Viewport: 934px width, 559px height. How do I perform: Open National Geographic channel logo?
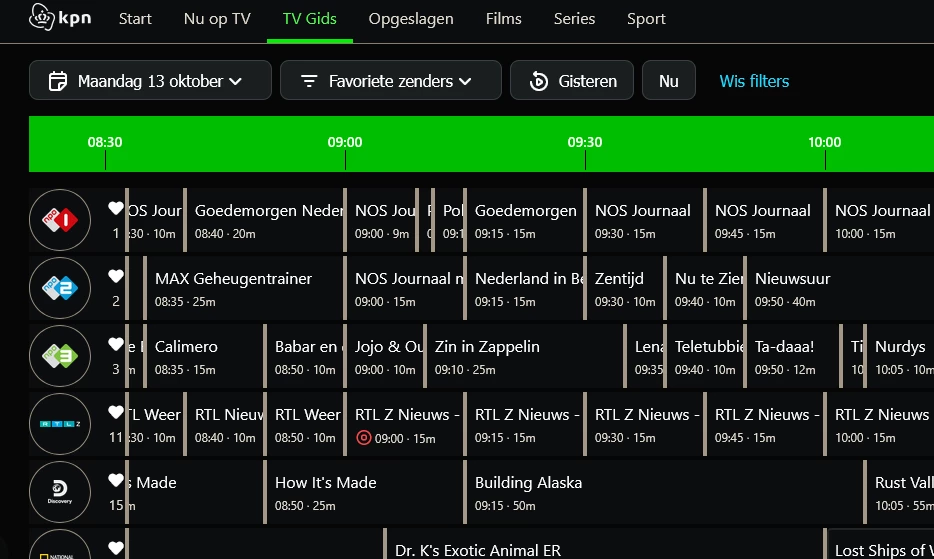pyautogui.click(x=60, y=550)
